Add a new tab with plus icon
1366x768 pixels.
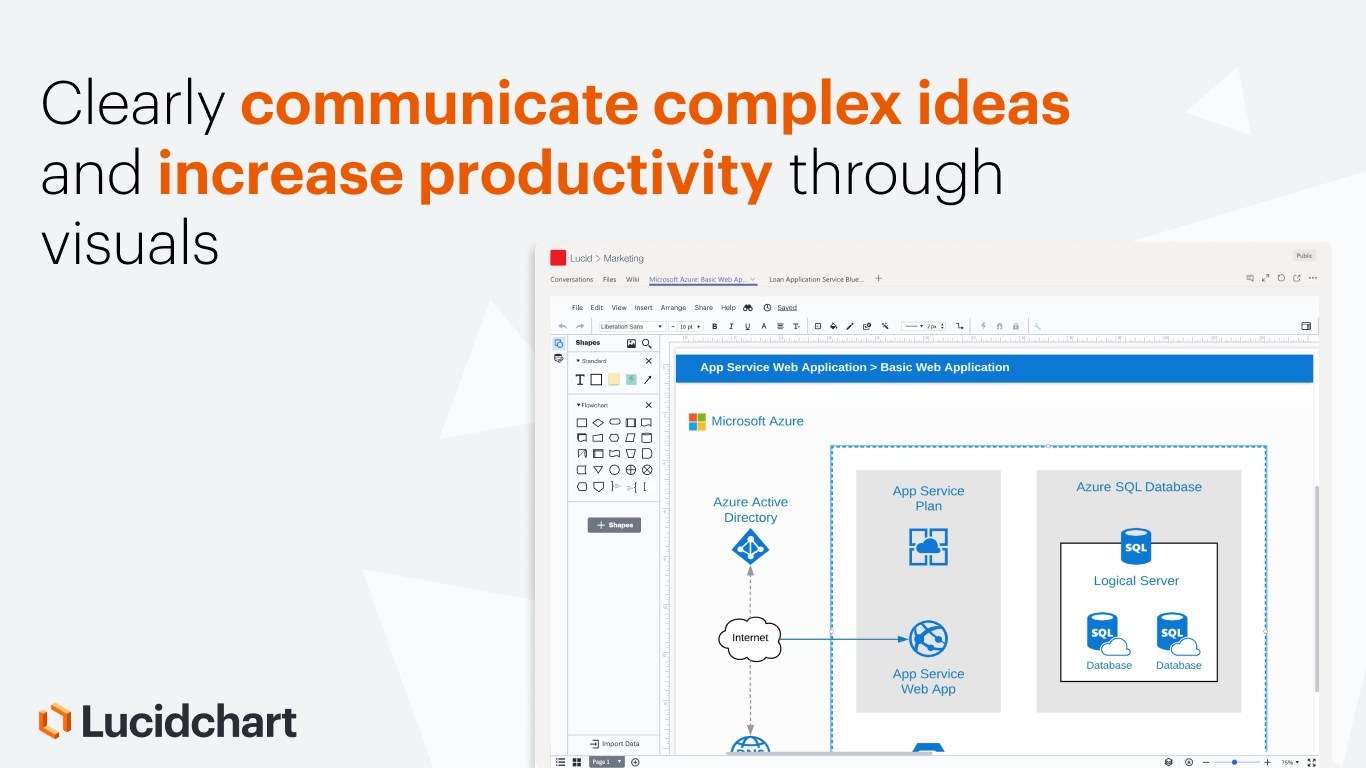pos(879,279)
